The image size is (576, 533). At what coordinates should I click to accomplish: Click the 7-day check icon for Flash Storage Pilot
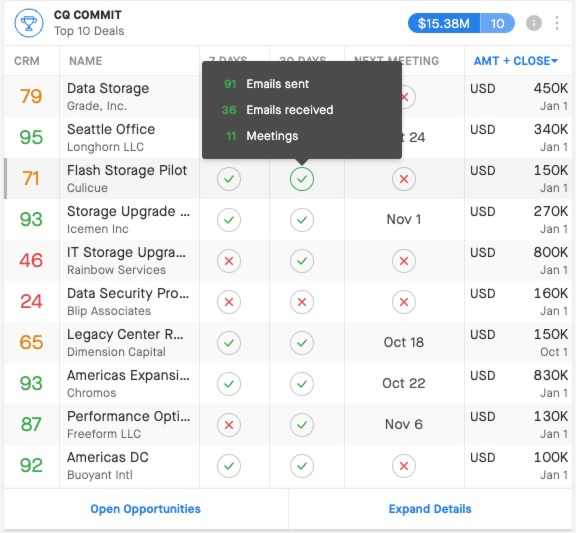229,179
